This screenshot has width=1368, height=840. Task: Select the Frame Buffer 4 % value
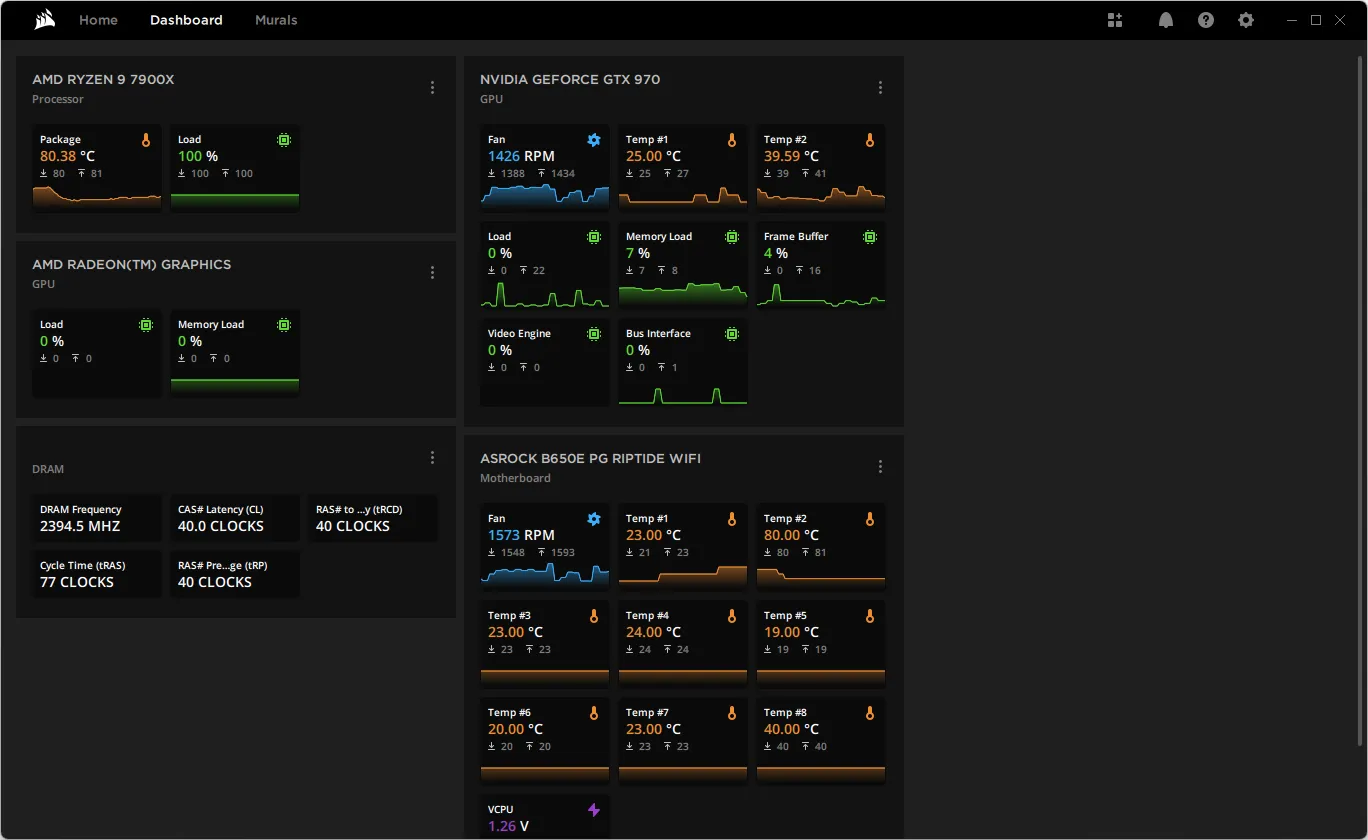[x=776, y=253]
